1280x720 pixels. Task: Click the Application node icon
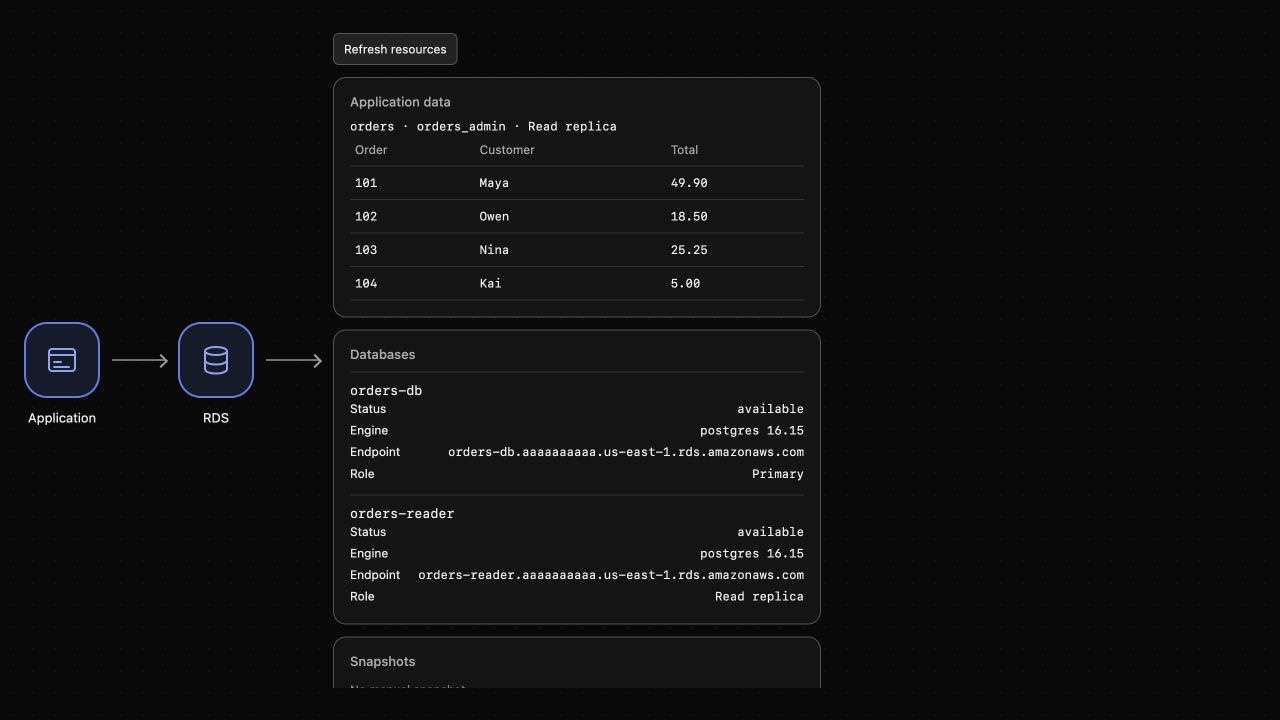(x=62, y=360)
